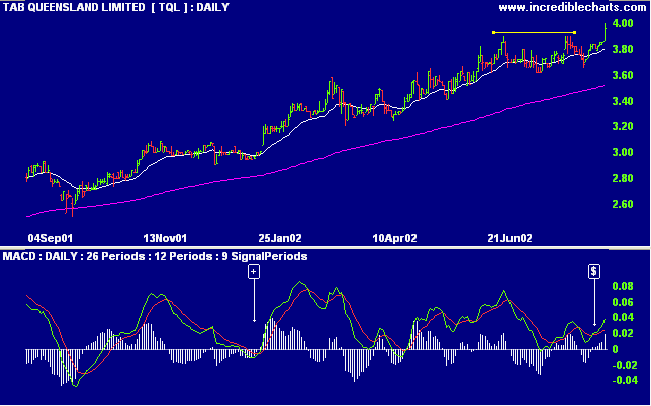Screen dimensions: 651x406
Task: Click the 25Jan02 date label
Action: click(x=280, y=238)
